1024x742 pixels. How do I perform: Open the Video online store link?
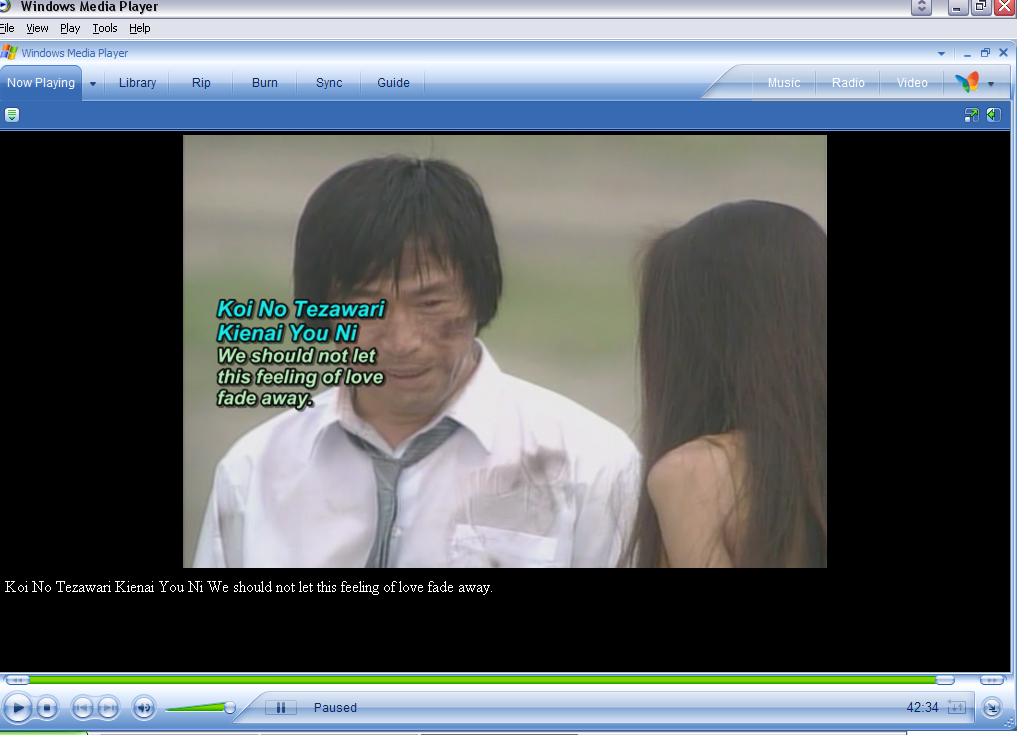912,83
